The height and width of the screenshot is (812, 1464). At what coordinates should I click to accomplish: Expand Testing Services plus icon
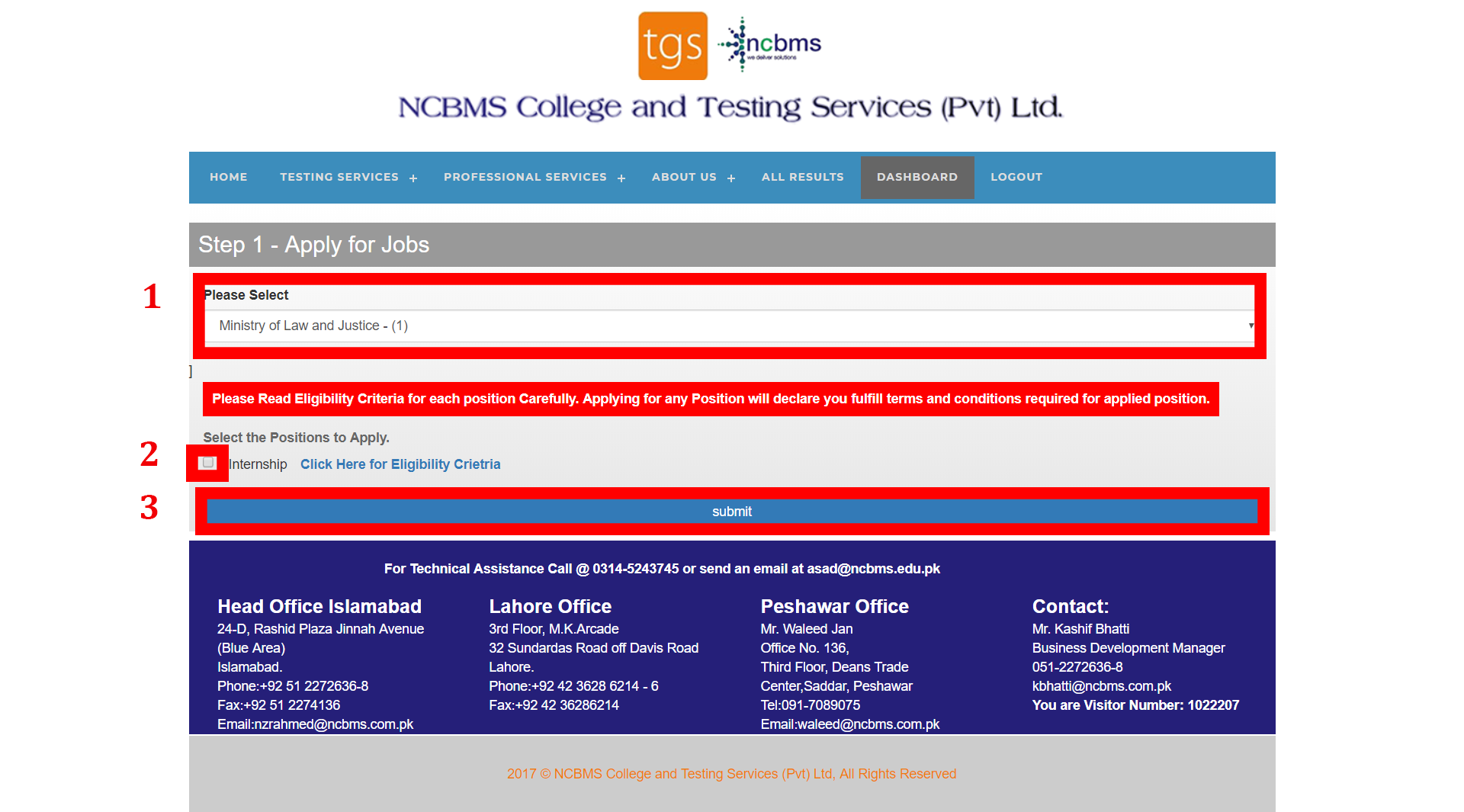coord(413,178)
